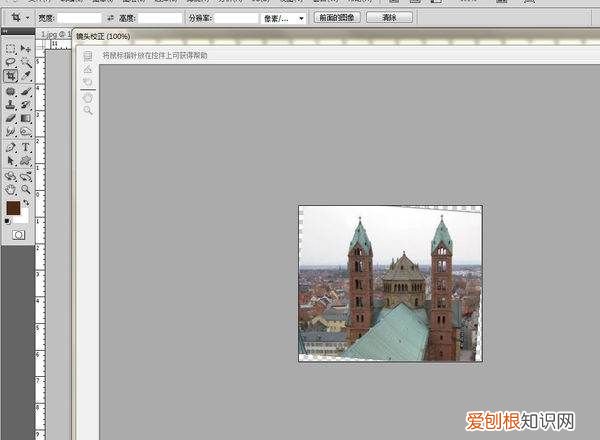Select the Lasso tool

(x=10, y=62)
